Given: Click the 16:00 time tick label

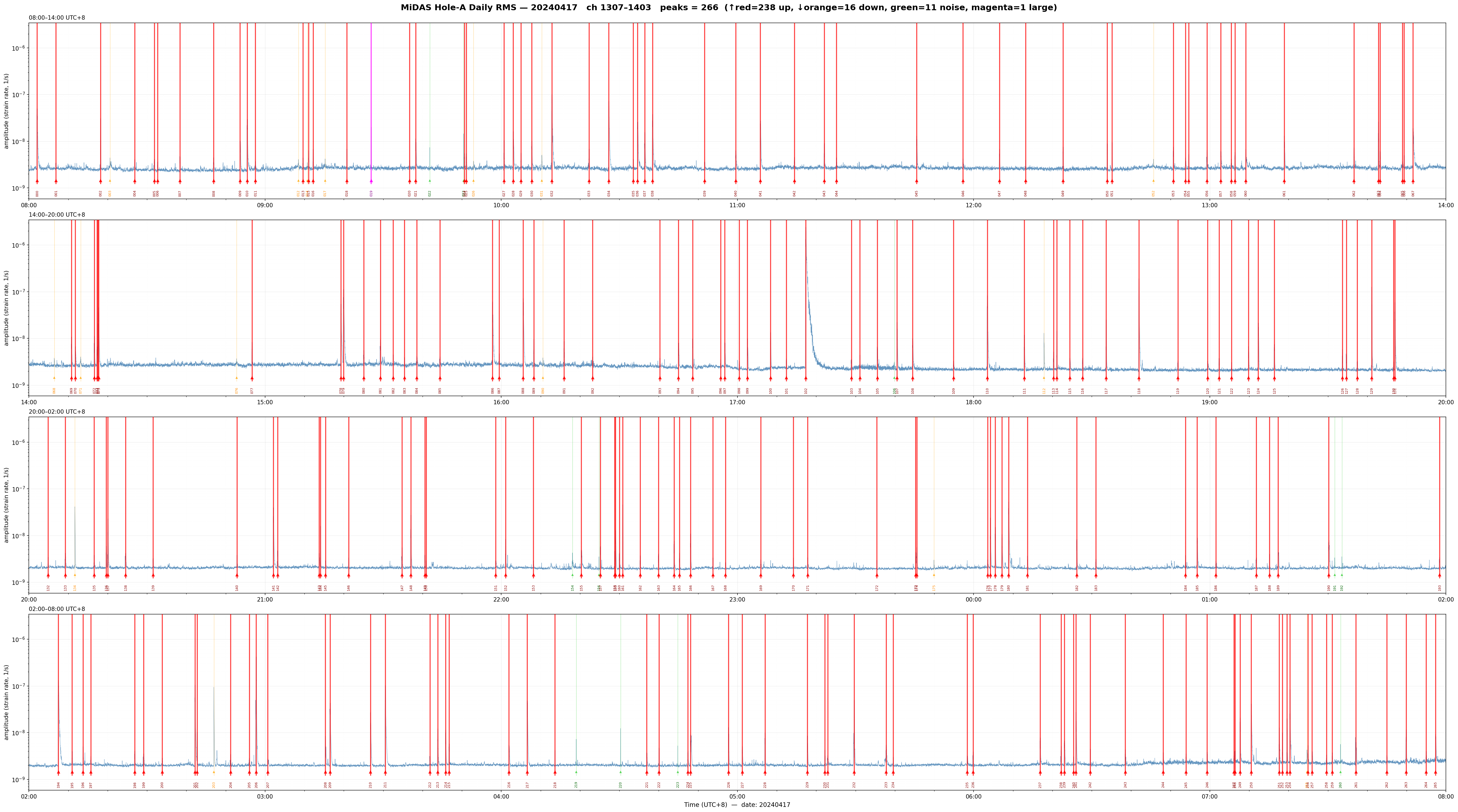Looking at the screenshot, I should (501, 402).
